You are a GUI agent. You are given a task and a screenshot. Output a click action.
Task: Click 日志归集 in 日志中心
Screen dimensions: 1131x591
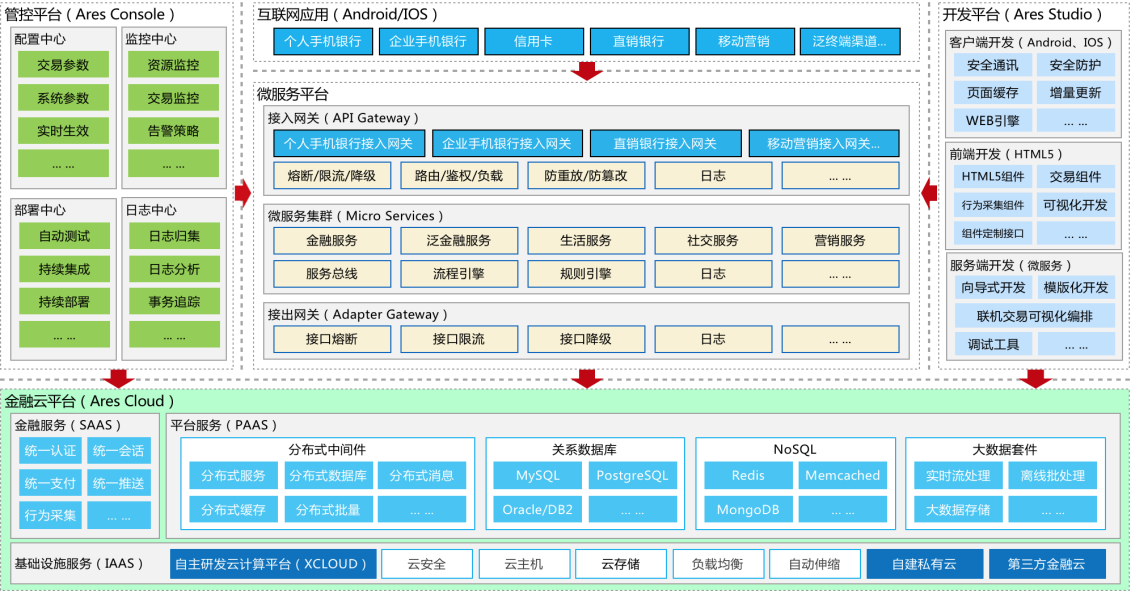[175, 236]
